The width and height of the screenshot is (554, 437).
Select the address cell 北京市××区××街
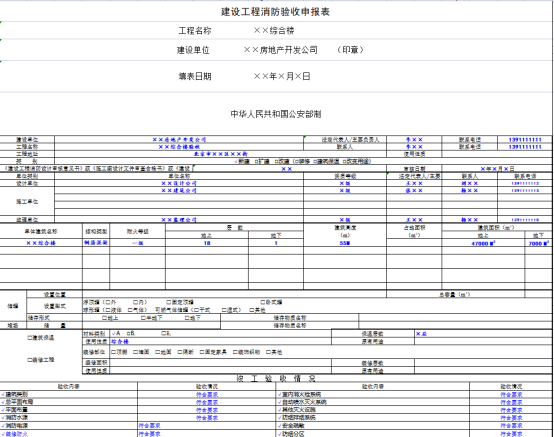point(221,154)
